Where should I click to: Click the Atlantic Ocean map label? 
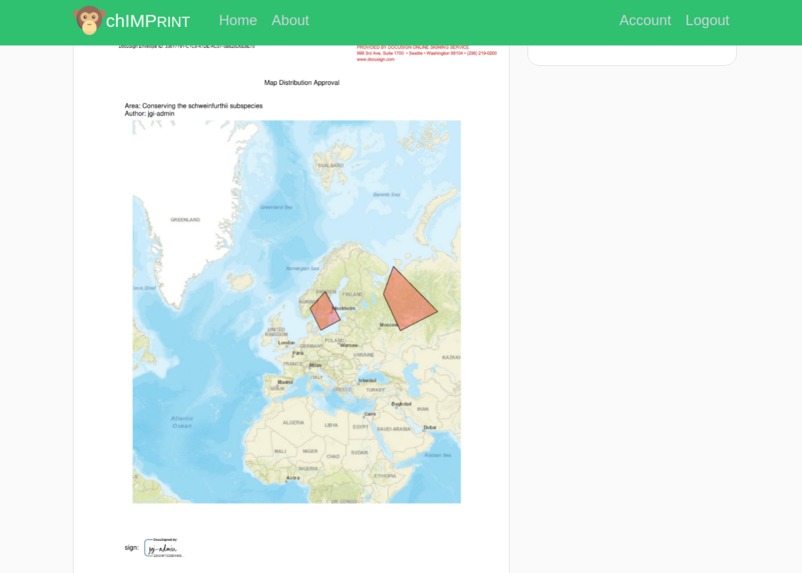[182, 422]
